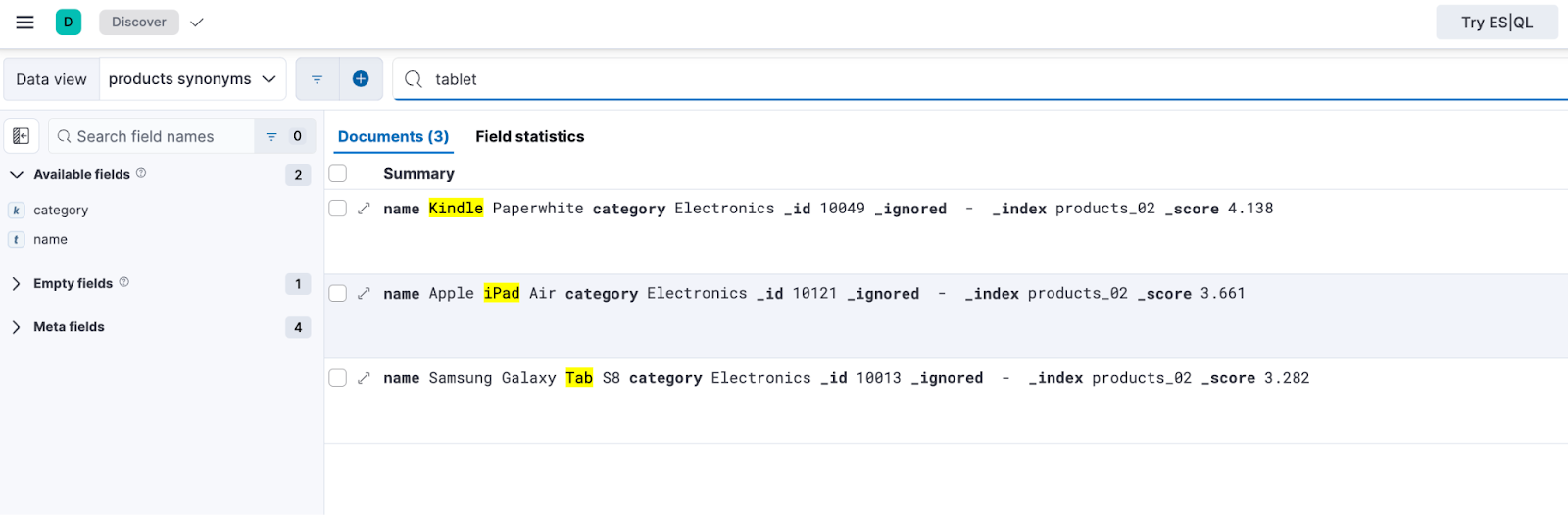The height and width of the screenshot is (515, 1568).
Task: Click the Available fields info icon
Action: [141, 173]
